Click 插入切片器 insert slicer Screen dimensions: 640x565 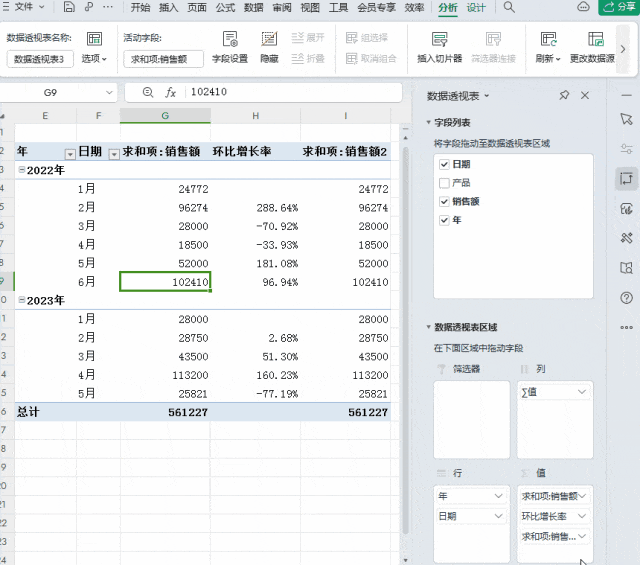[x=440, y=48]
